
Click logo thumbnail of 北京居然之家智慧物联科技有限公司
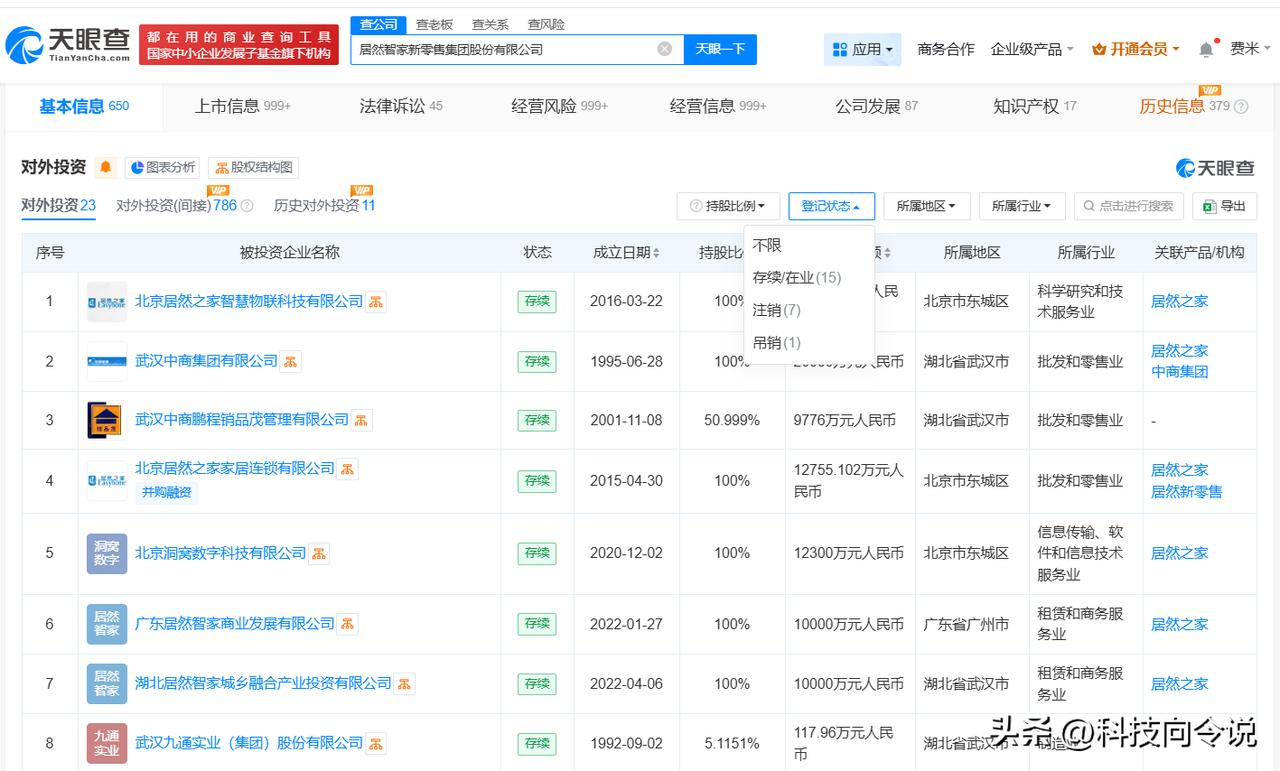point(107,302)
